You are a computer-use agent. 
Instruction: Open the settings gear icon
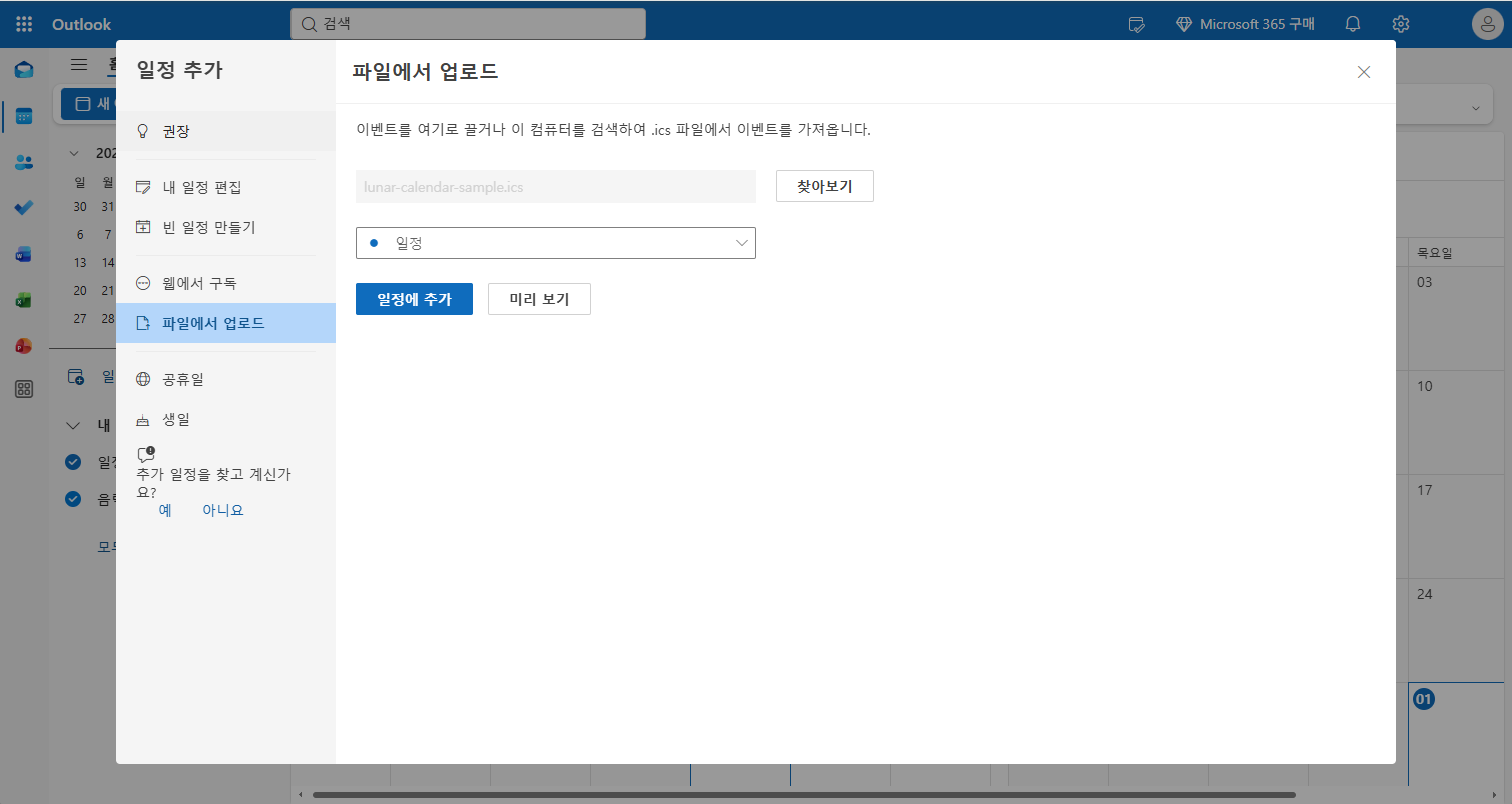pos(1401,24)
